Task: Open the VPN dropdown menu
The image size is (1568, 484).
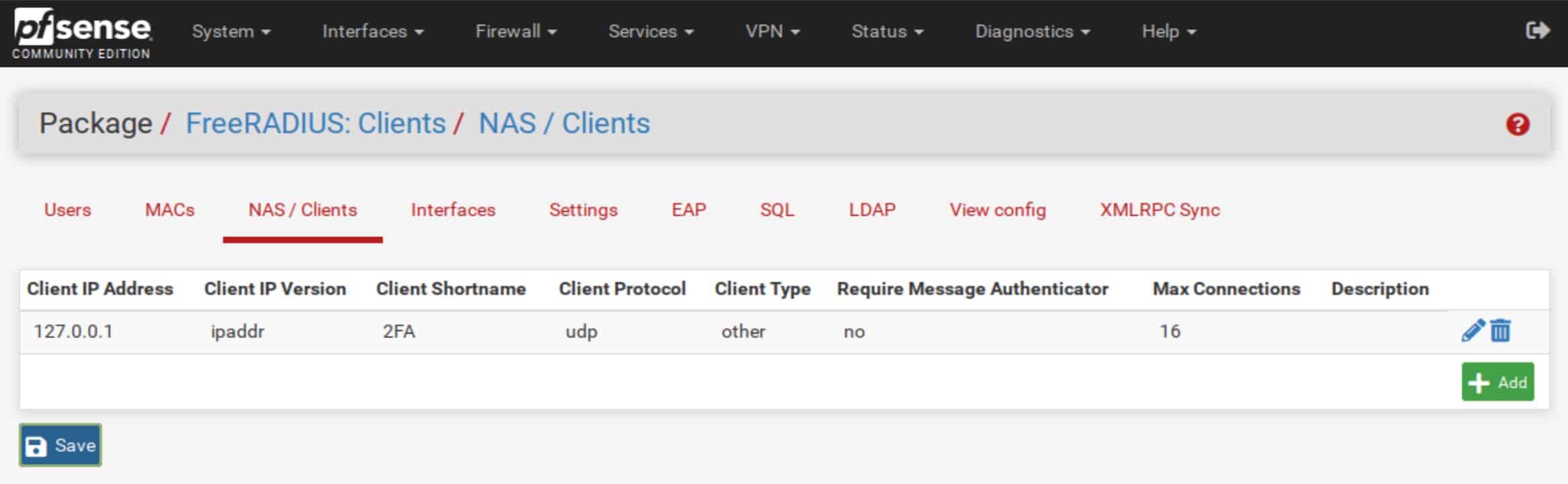Action: (x=773, y=32)
